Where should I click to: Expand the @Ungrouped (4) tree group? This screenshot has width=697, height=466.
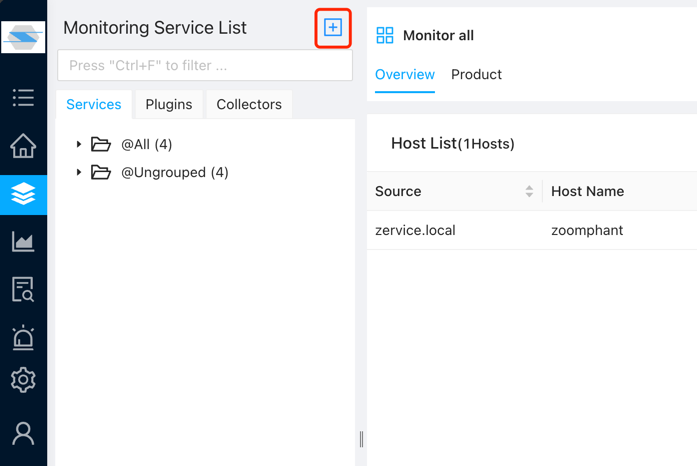point(79,173)
